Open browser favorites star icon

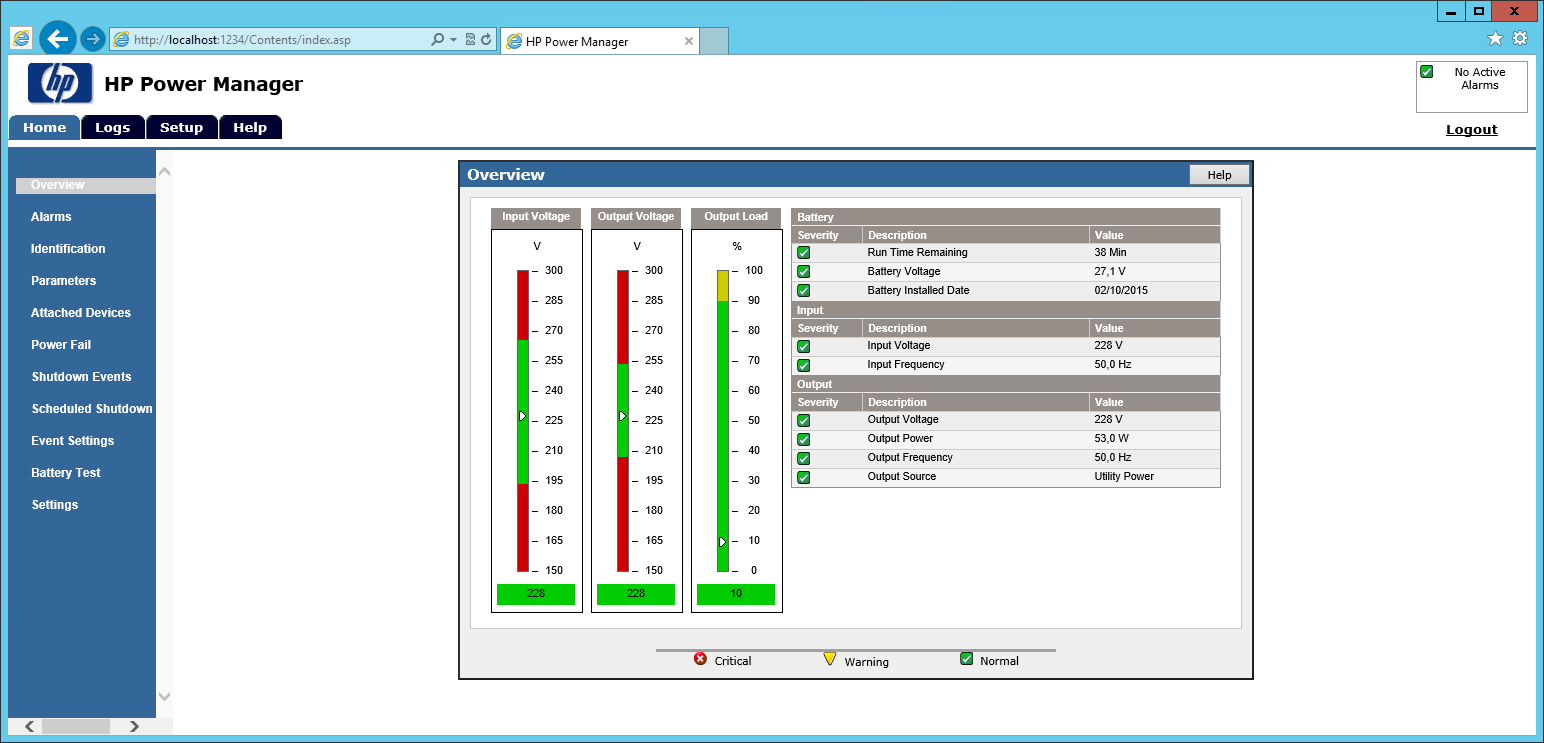[1495, 38]
